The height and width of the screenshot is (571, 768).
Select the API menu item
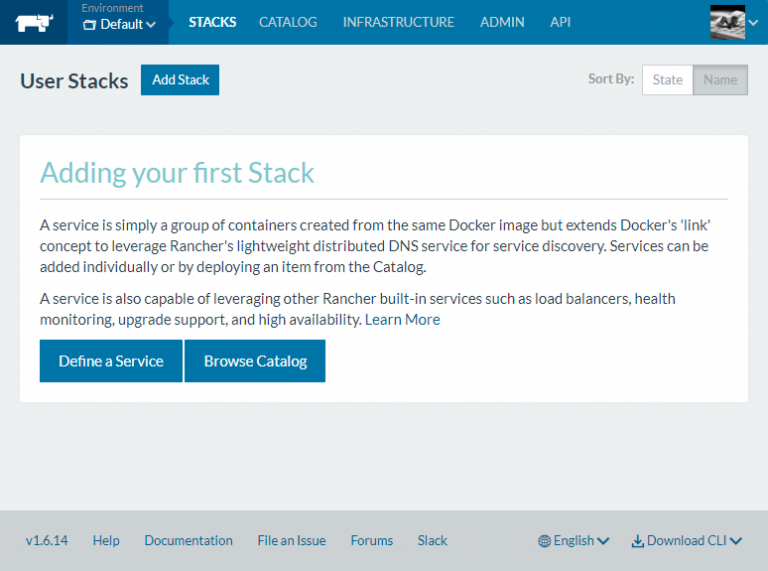coord(561,22)
